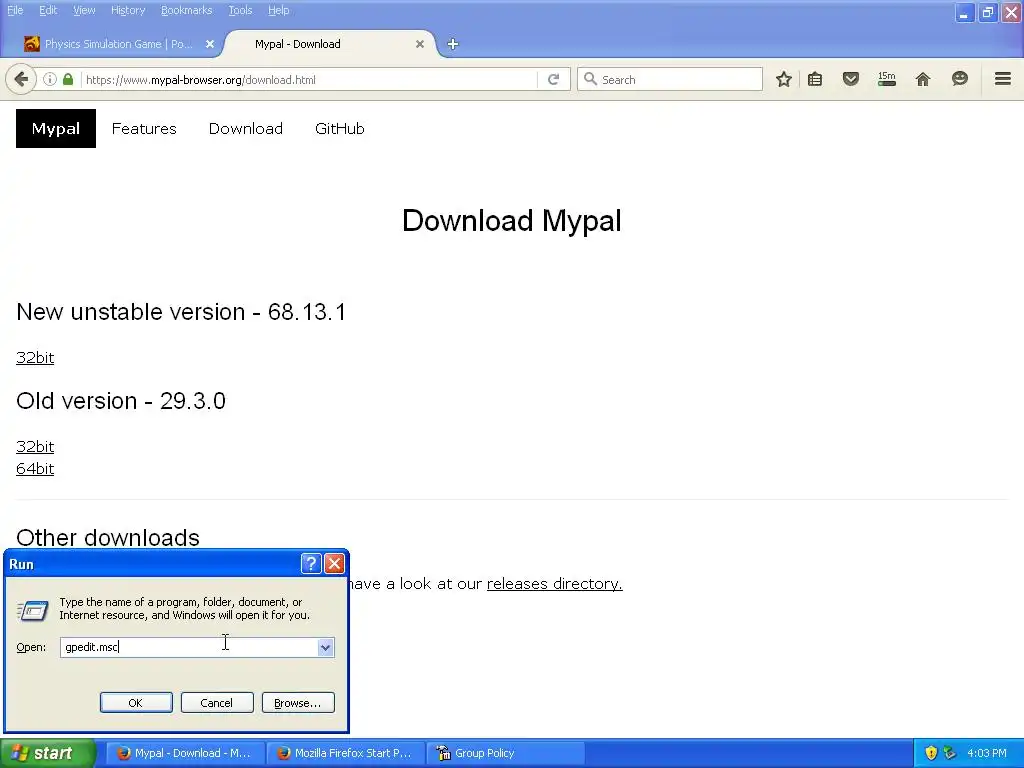The image size is (1024, 768).
Task: Open the Features nav link
Action: tap(144, 129)
